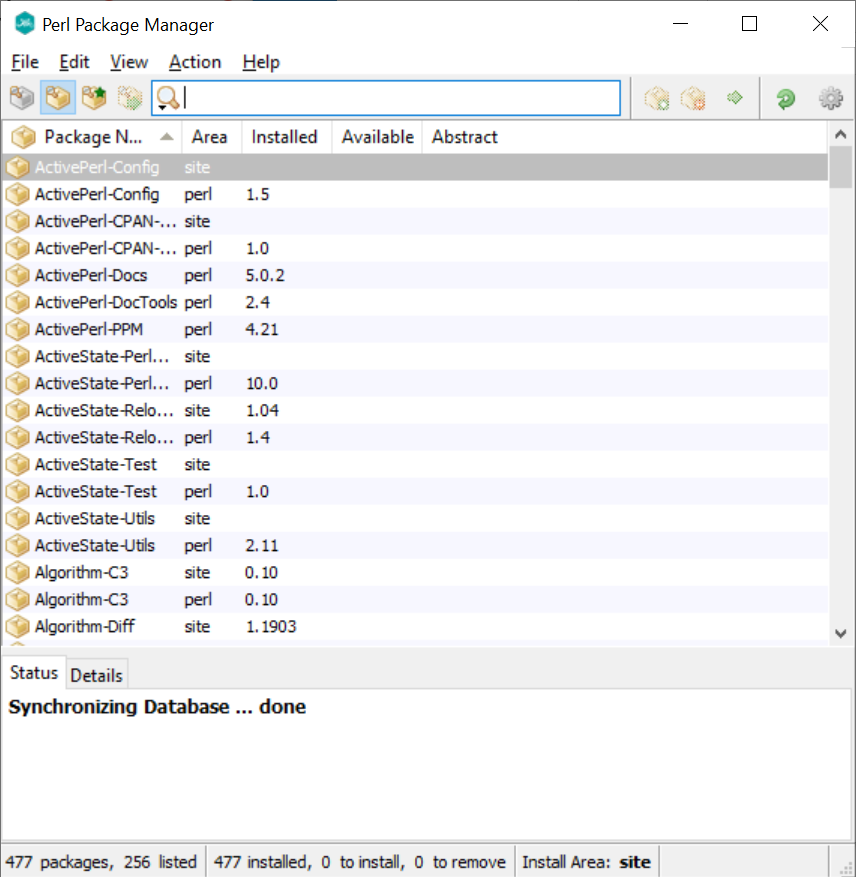
Task: Run the marked actions green arrow
Action: pos(735,98)
